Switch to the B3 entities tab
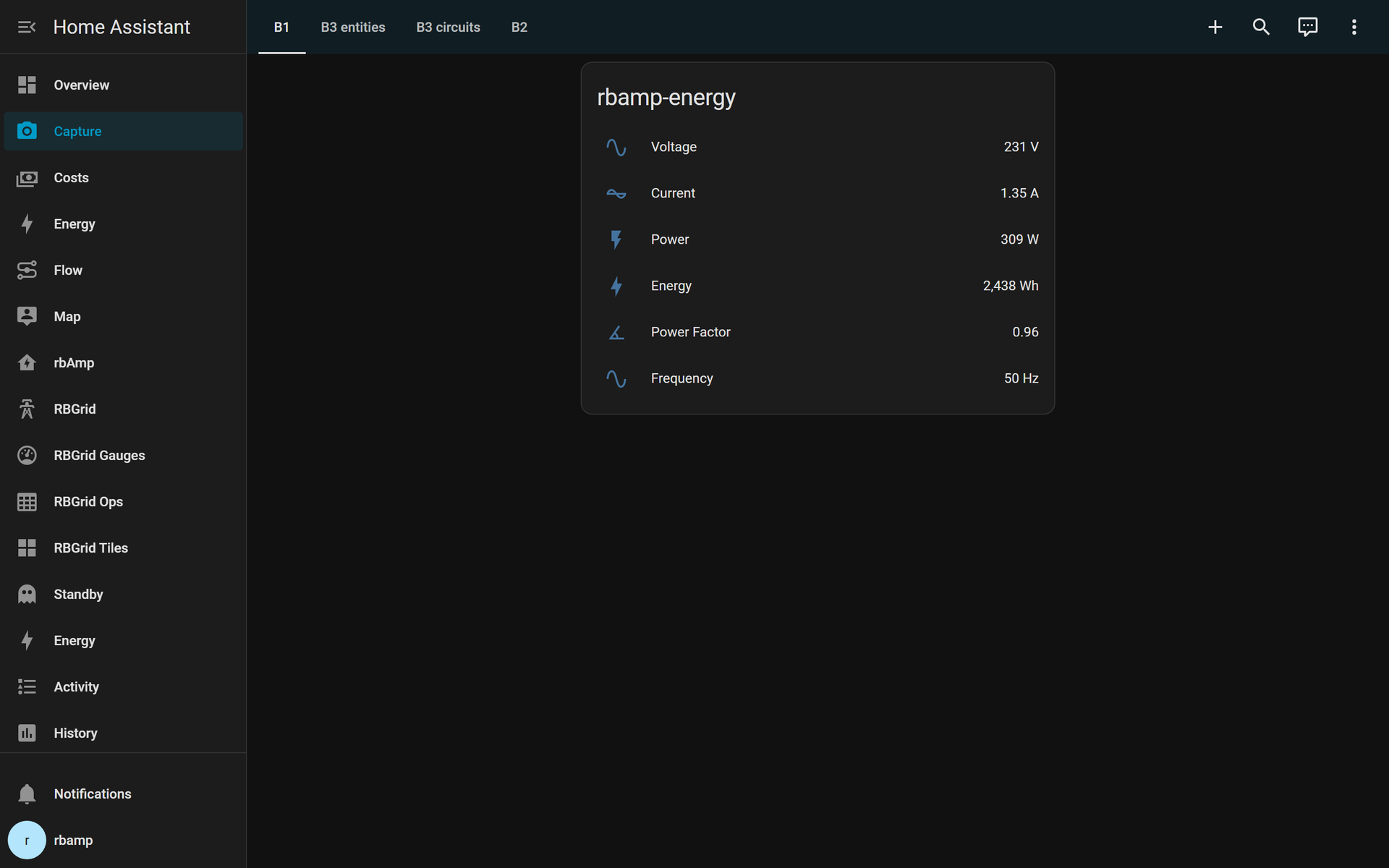Image resolution: width=1389 pixels, height=868 pixels. [353, 27]
